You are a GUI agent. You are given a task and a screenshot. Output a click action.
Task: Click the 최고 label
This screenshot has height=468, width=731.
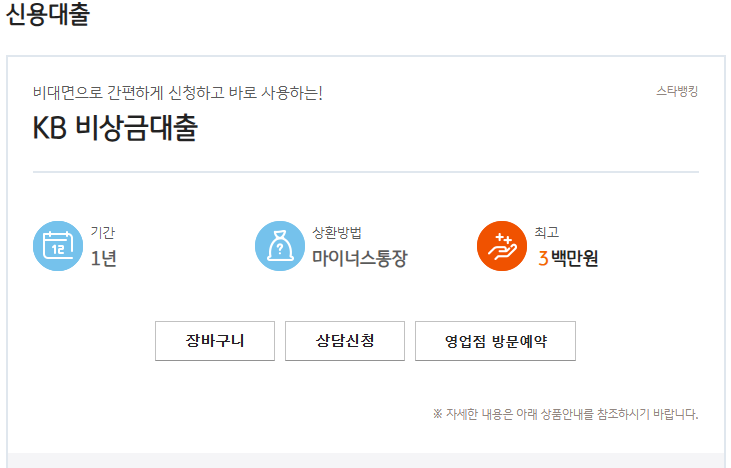click(547, 233)
